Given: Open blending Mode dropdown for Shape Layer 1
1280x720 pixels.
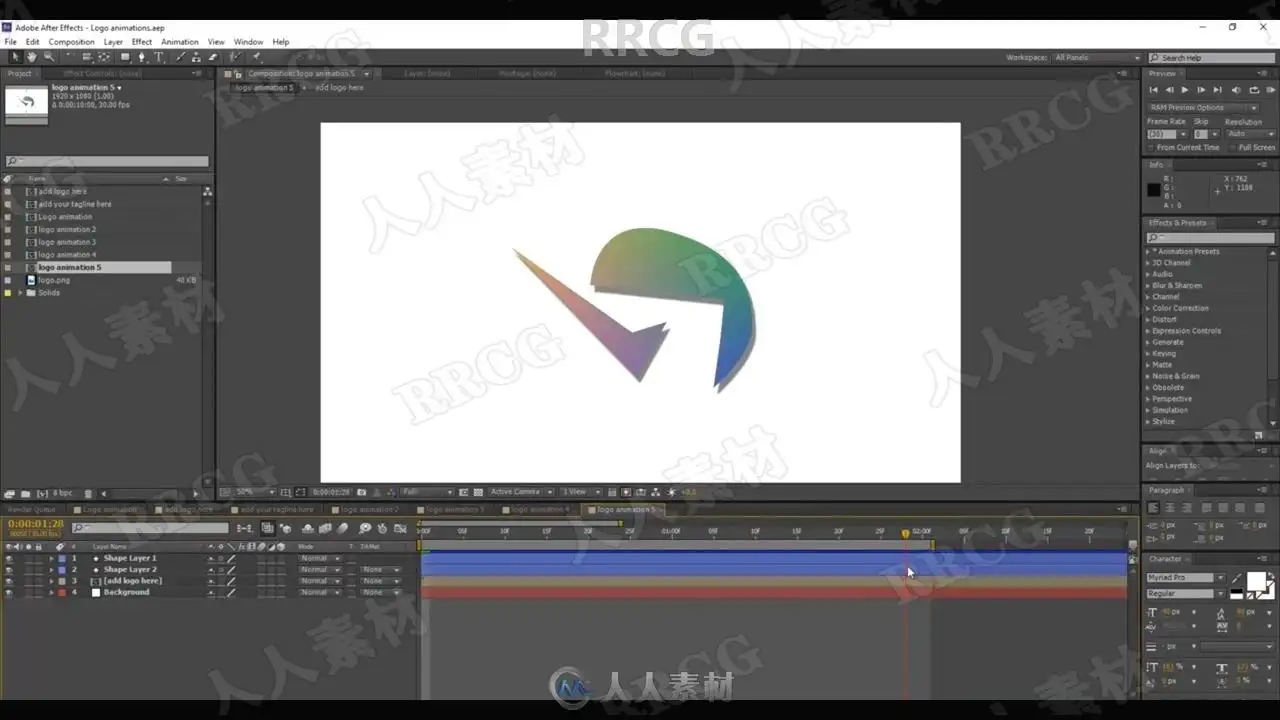Looking at the screenshot, I should [320, 558].
